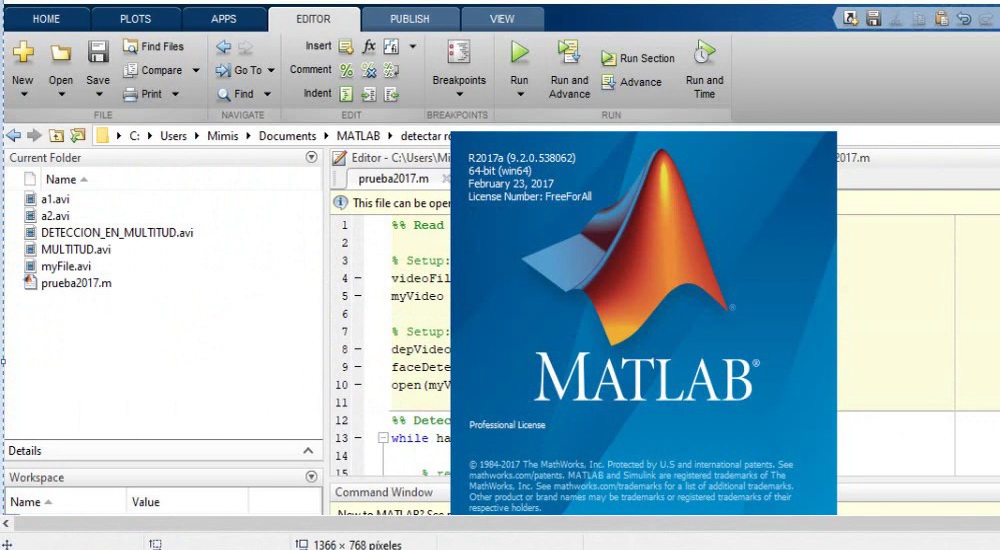Select the prueba2017.m editor tab
The width and height of the screenshot is (1000, 550).
pyautogui.click(x=393, y=179)
